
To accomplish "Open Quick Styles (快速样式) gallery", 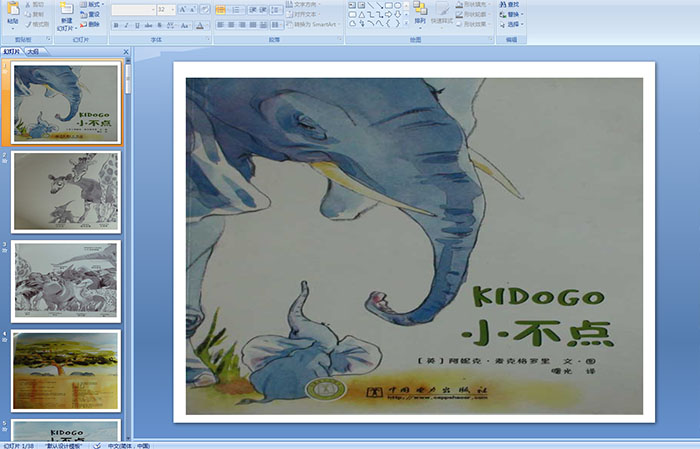I will tap(442, 14).
